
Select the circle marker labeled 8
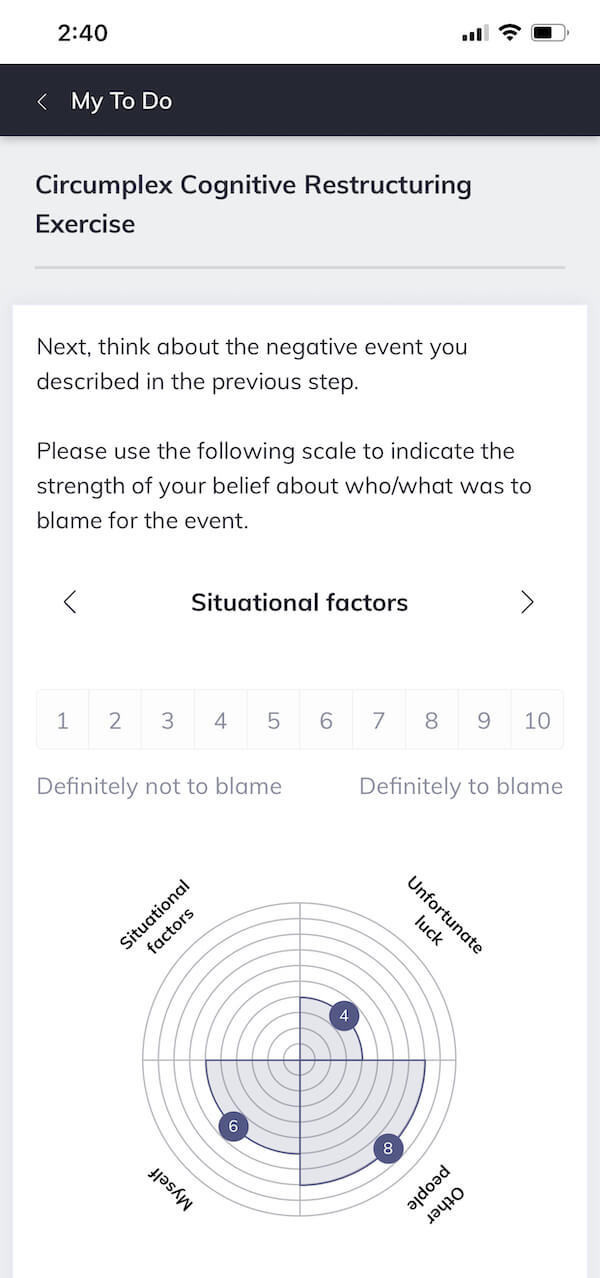tap(387, 1149)
